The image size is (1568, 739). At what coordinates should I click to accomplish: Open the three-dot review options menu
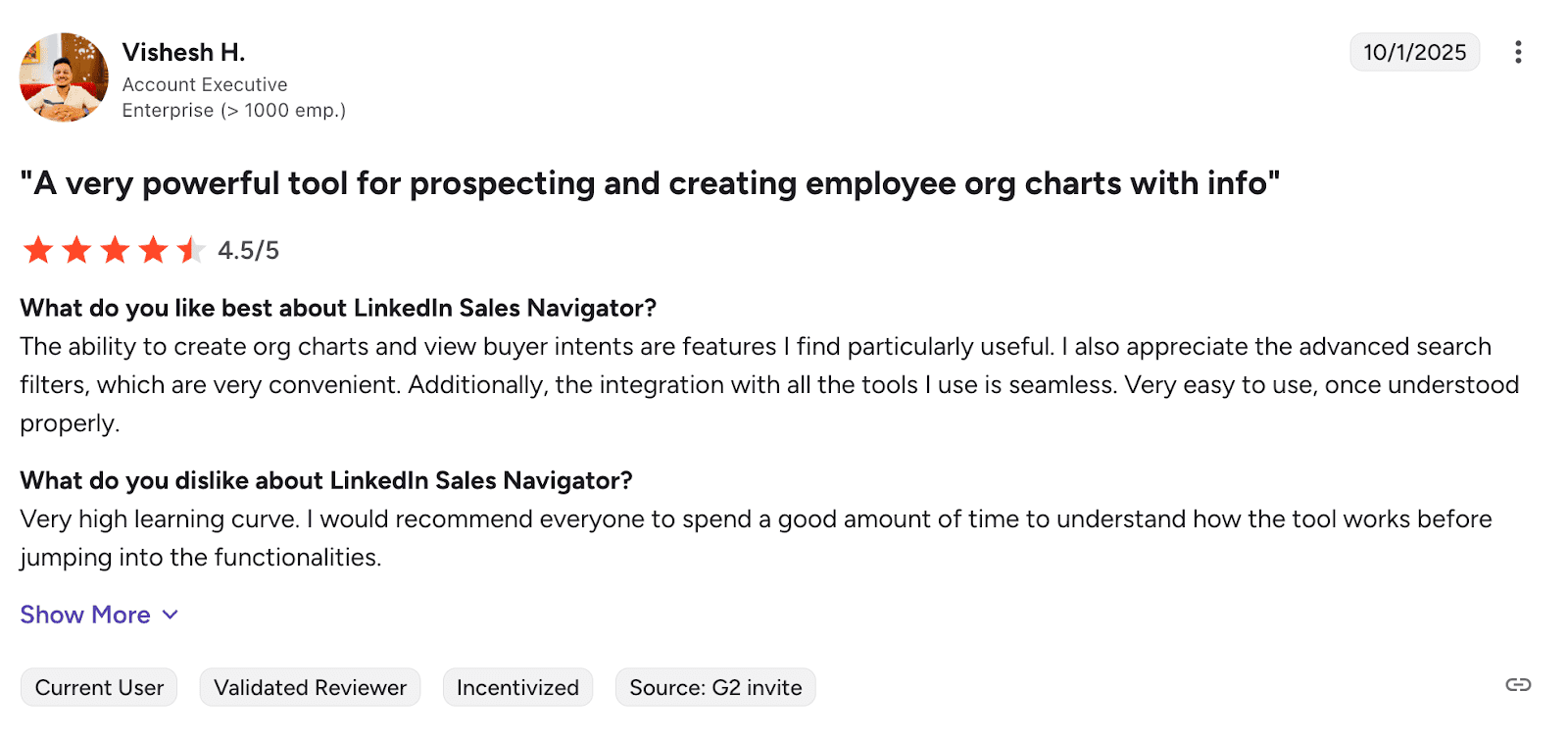[x=1517, y=52]
